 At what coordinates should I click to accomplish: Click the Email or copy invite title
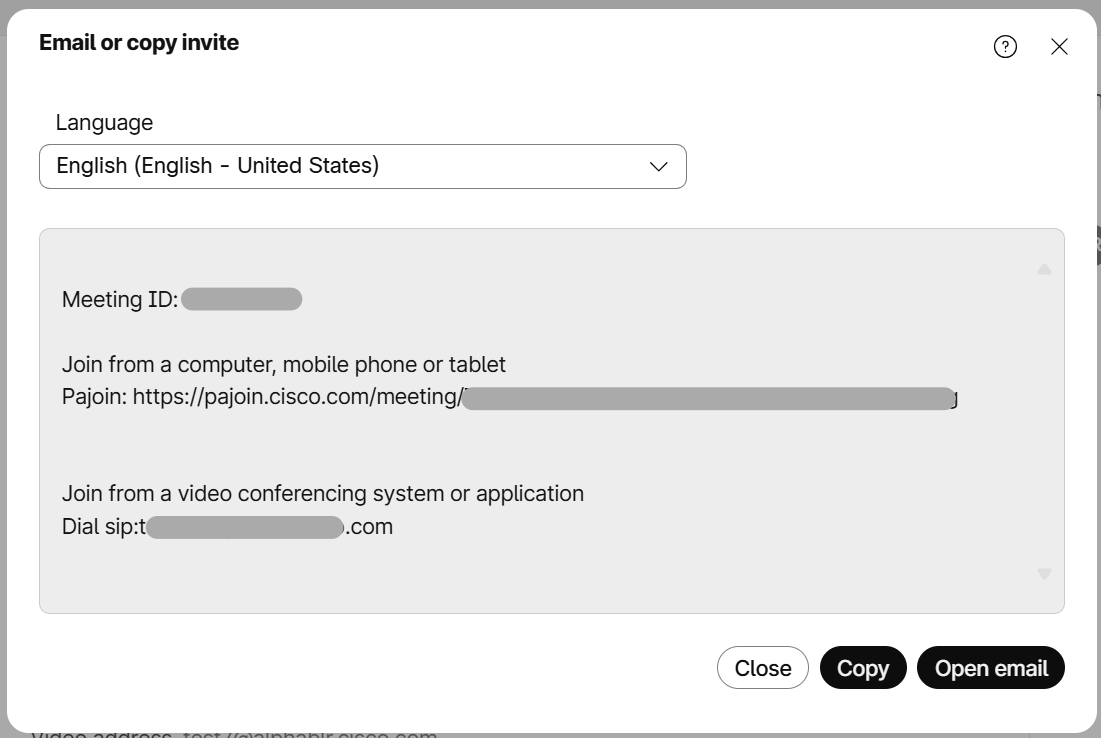[137, 42]
